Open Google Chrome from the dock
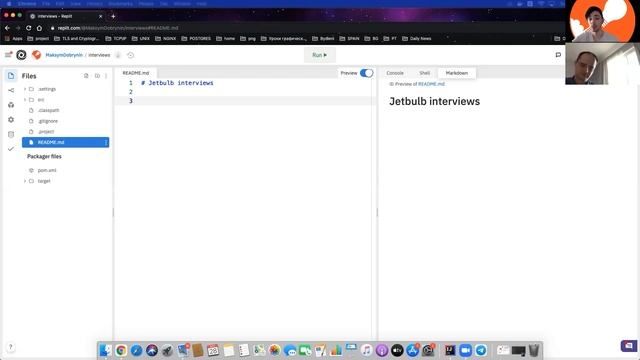 click(x=121, y=350)
